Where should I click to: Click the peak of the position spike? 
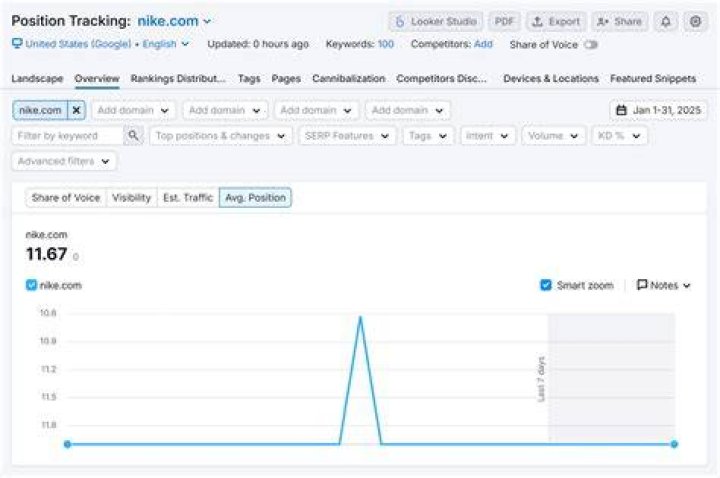pyautogui.click(x=360, y=317)
